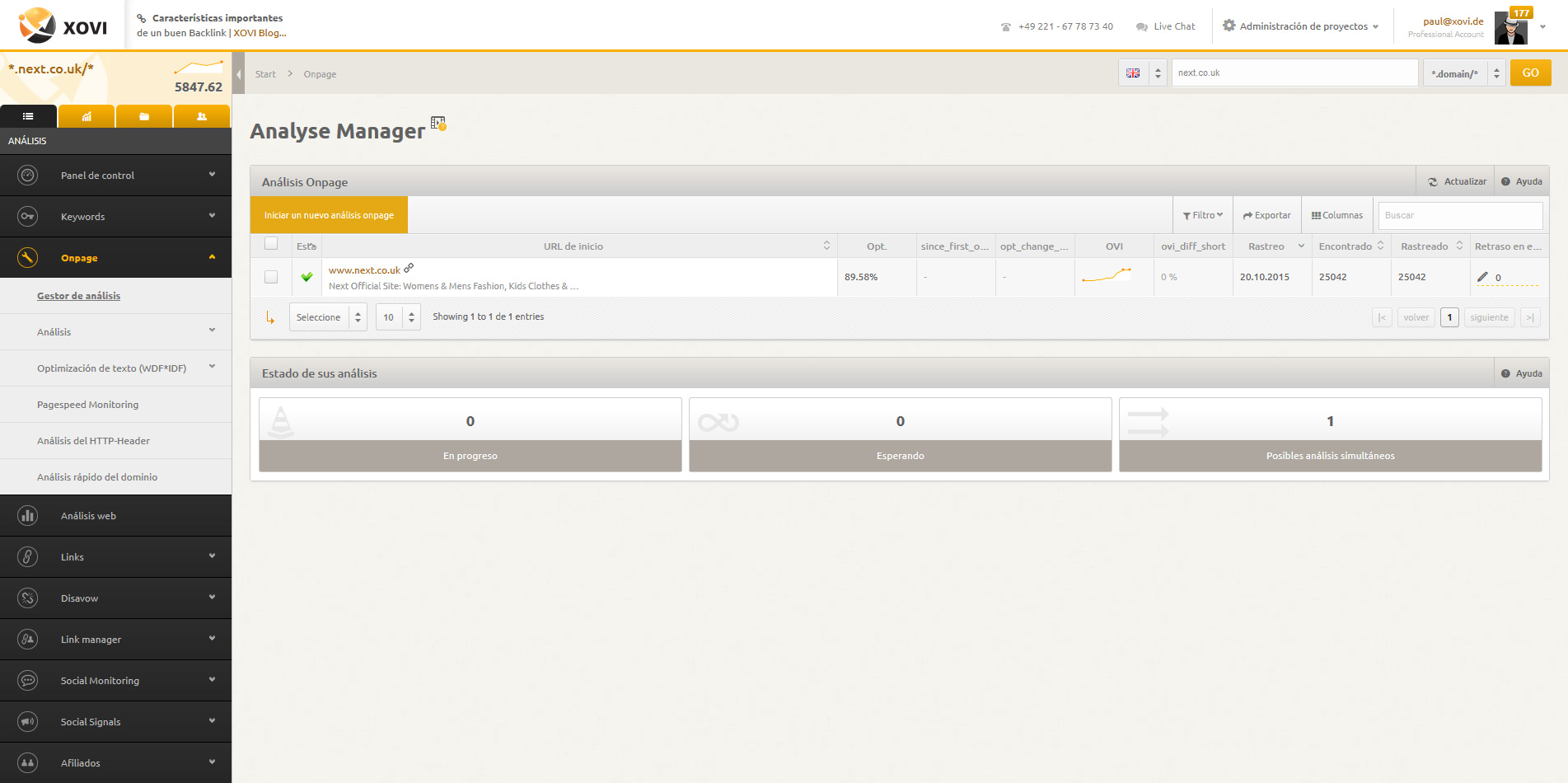Click the Social Monitoring chat icon
1568x783 pixels.
point(27,680)
